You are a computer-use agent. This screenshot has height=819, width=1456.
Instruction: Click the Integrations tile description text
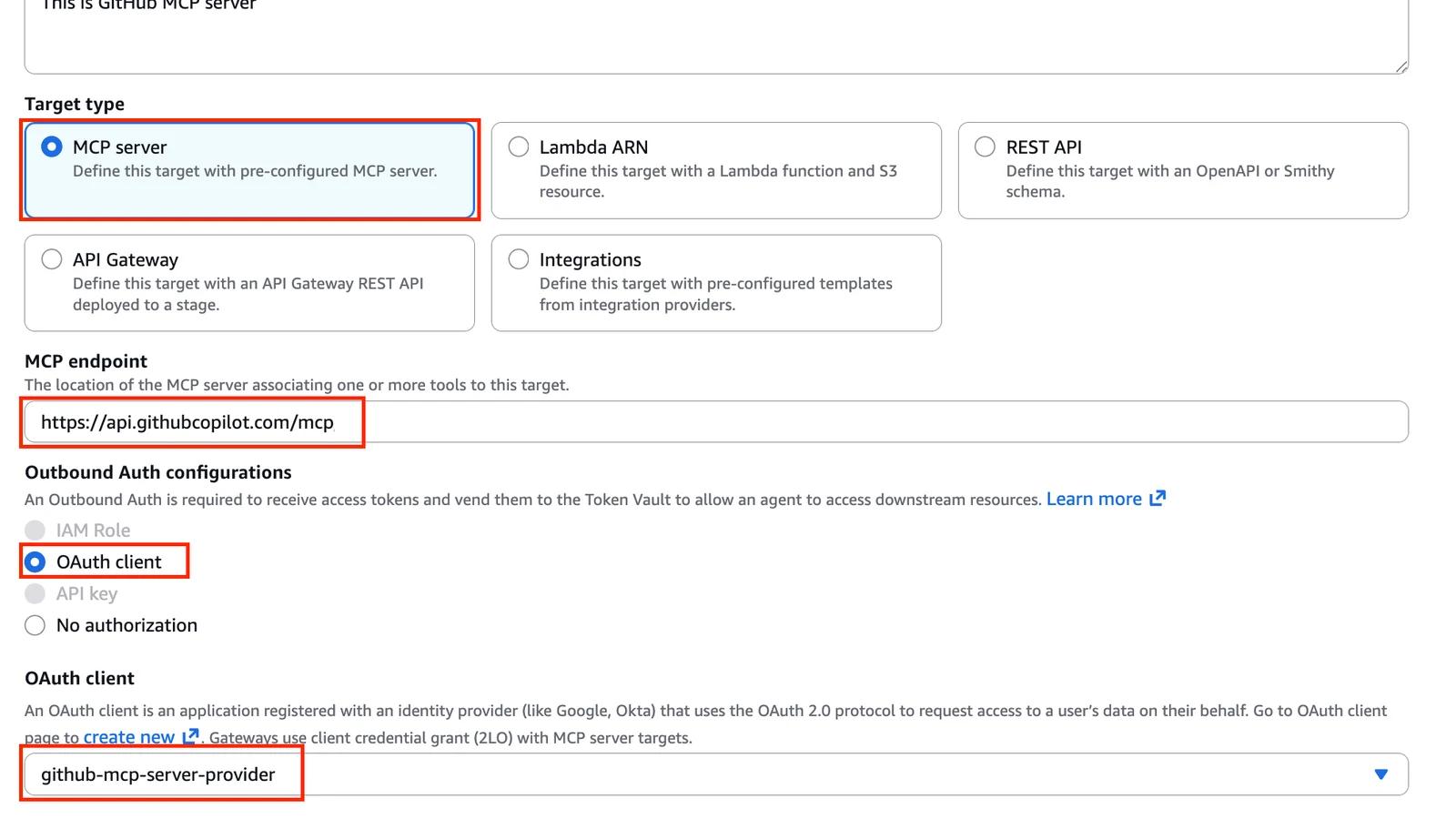coord(715,294)
